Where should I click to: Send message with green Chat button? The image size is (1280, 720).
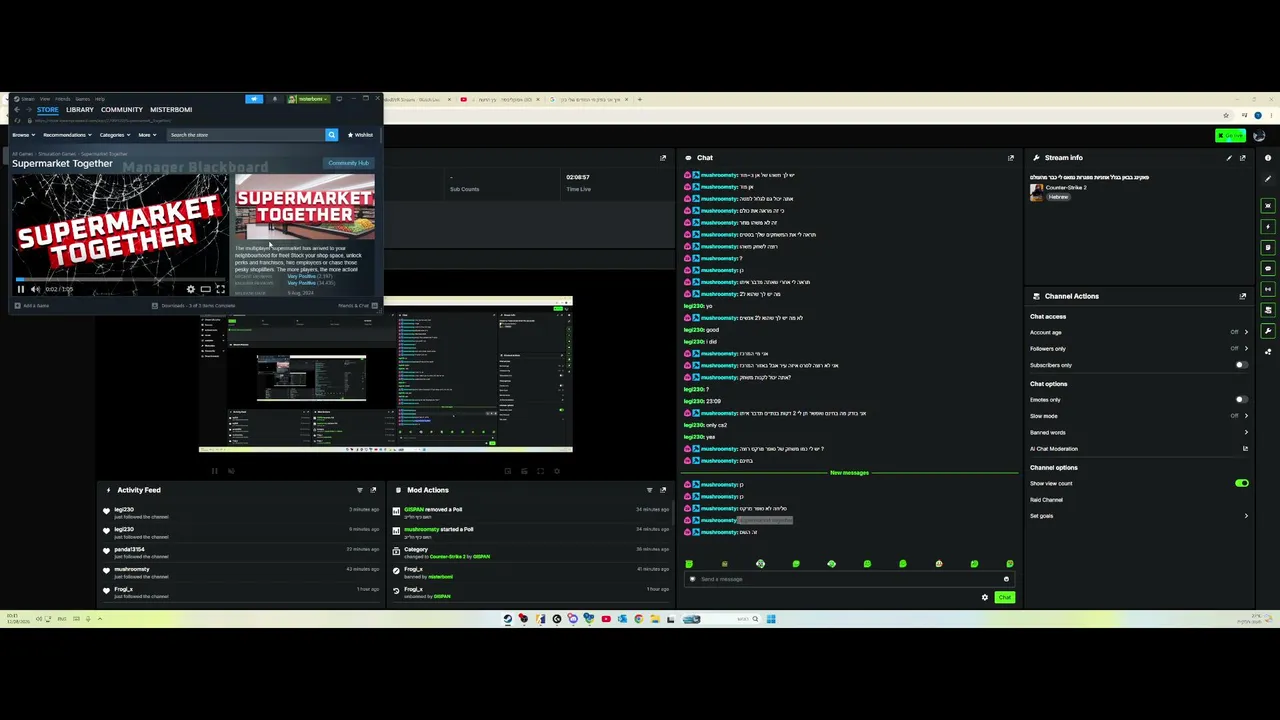[x=1005, y=598]
